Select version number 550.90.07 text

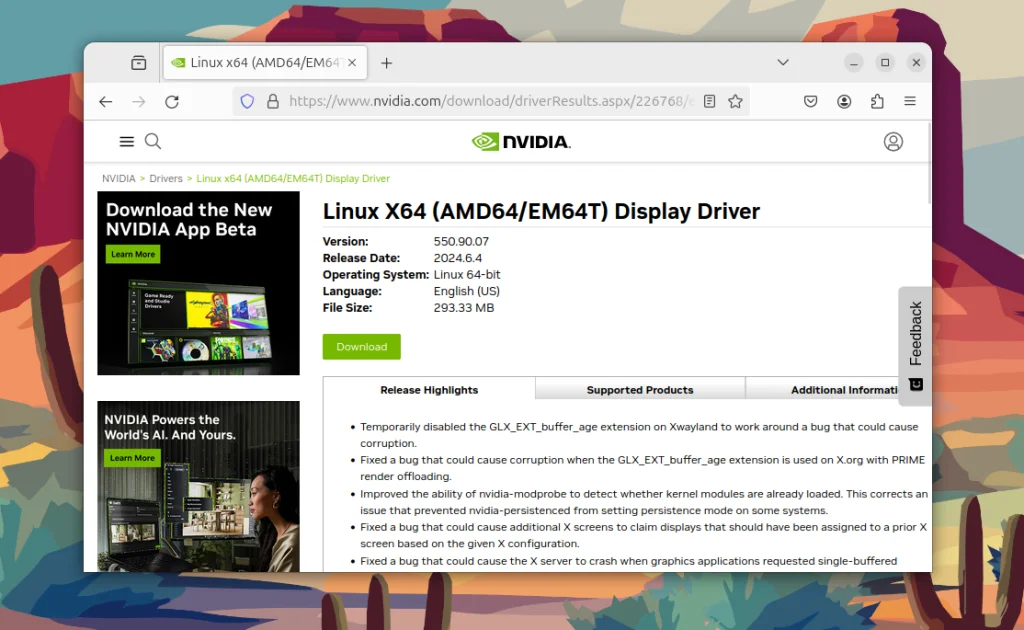tap(461, 242)
